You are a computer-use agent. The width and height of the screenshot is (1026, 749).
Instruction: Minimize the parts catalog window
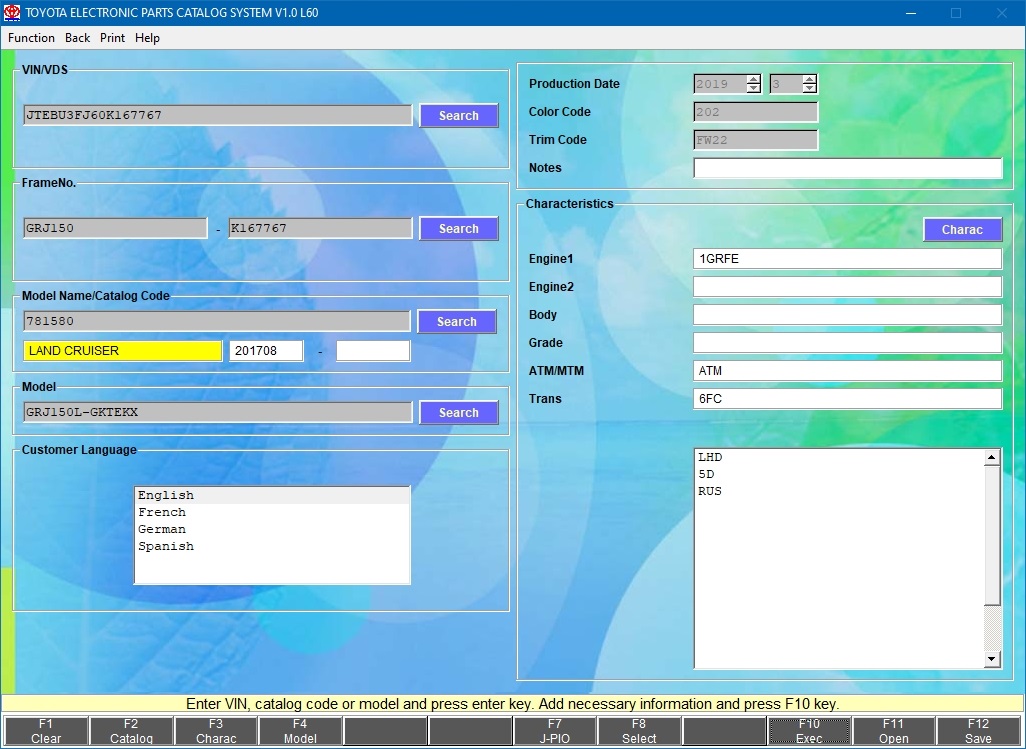tap(911, 12)
